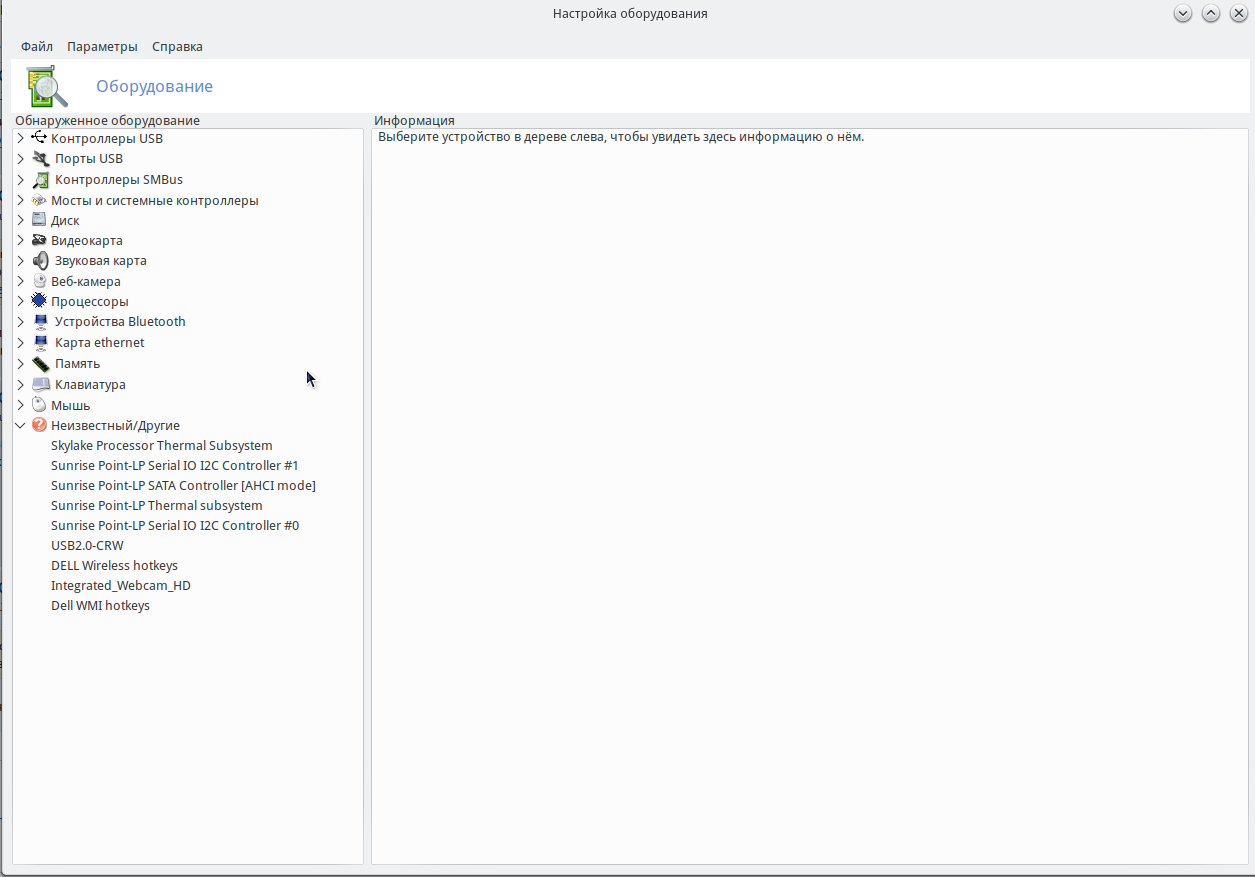Viewport: 1255px width, 877px height.
Task: Expand the Карта ethernet branch
Action: 21,342
